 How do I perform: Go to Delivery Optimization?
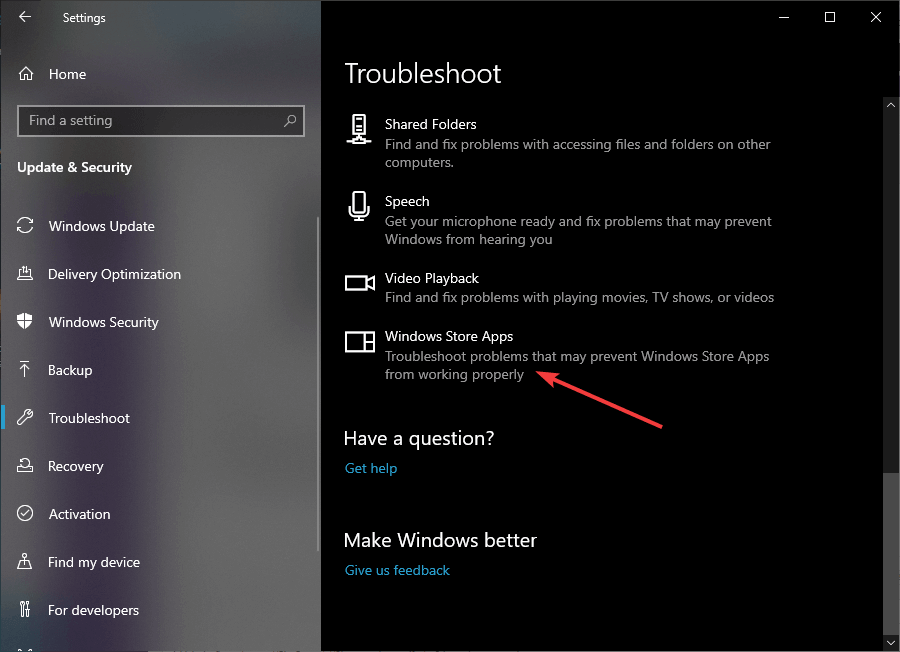(x=114, y=274)
